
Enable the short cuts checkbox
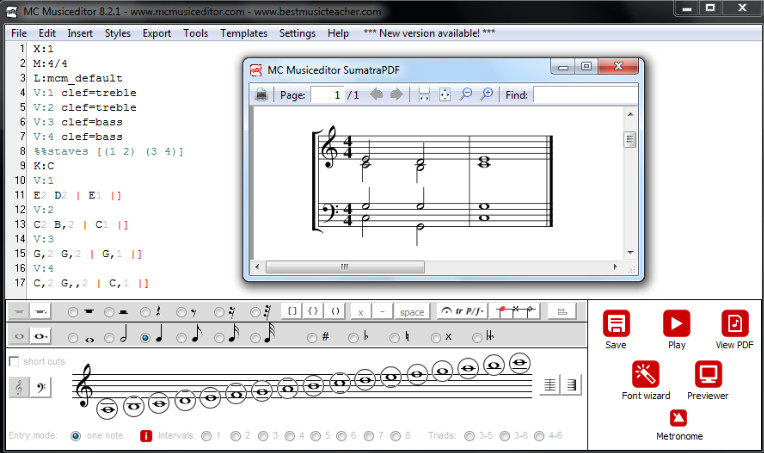(x=14, y=361)
